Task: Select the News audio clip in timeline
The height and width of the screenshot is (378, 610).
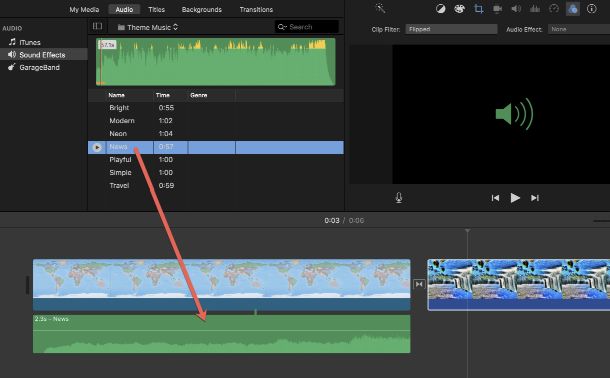Action: coord(222,334)
